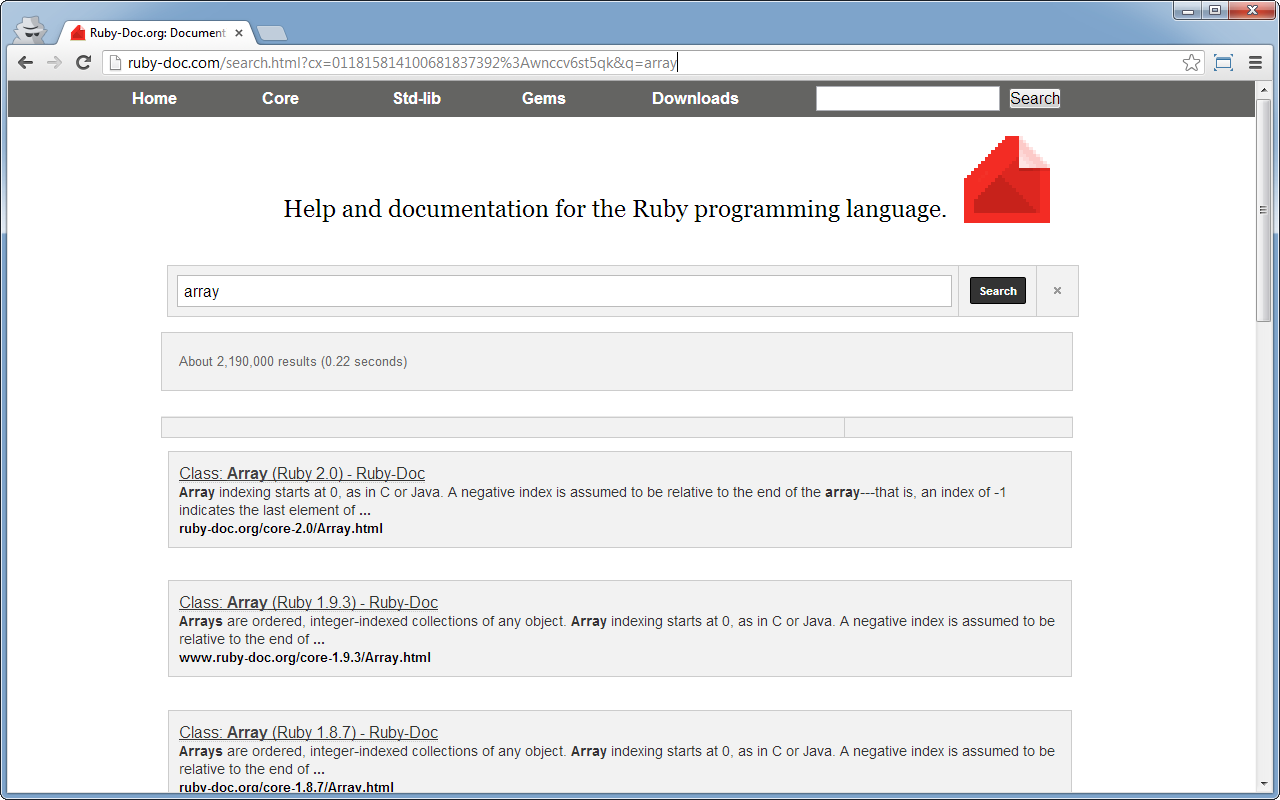Image resolution: width=1280 pixels, height=800 pixels.
Task: Click the dark Search button beside the query
Action: pos(997,290)
